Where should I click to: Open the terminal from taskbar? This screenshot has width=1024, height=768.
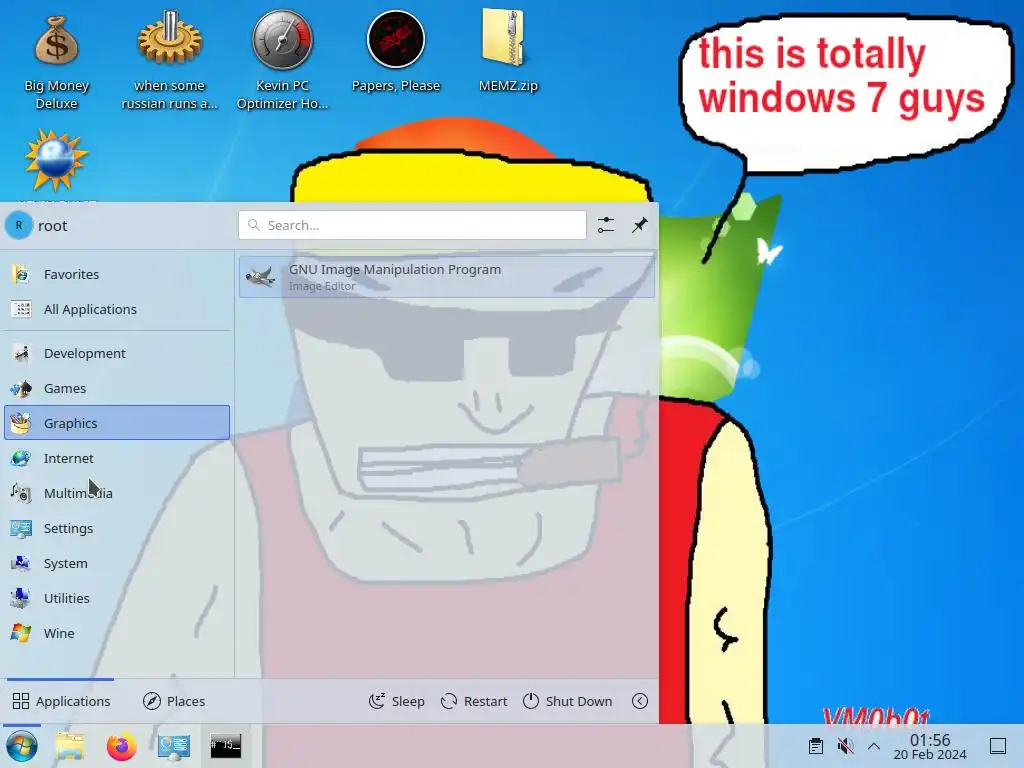(225, 746)
